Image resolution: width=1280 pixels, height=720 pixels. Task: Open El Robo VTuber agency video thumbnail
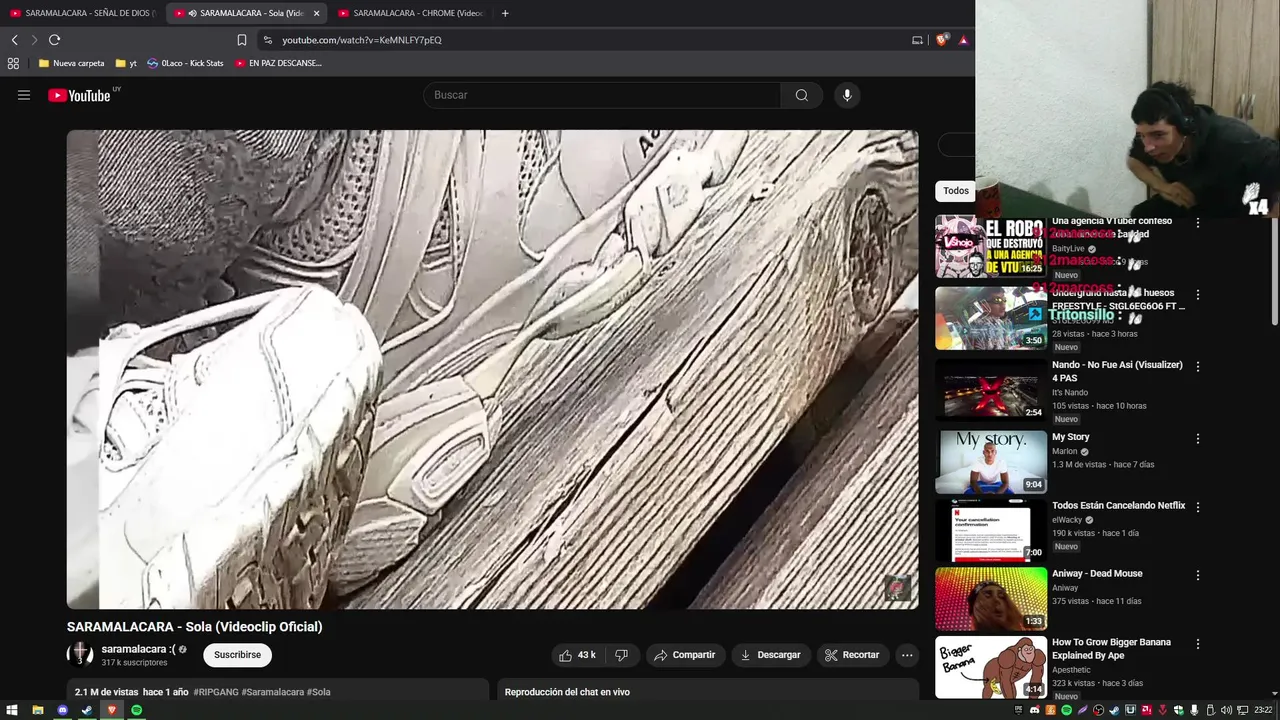[991, 246]
